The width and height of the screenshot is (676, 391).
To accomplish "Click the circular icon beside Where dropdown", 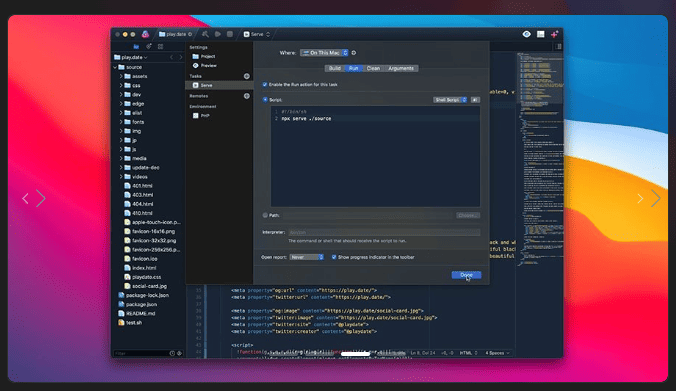I will tap(354, 53).
